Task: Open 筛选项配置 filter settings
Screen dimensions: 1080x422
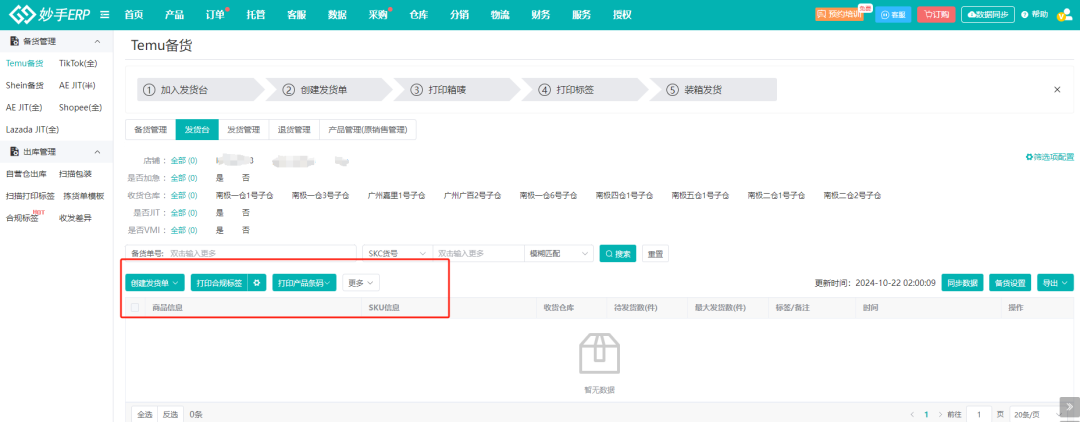Action: point(1050,157)
